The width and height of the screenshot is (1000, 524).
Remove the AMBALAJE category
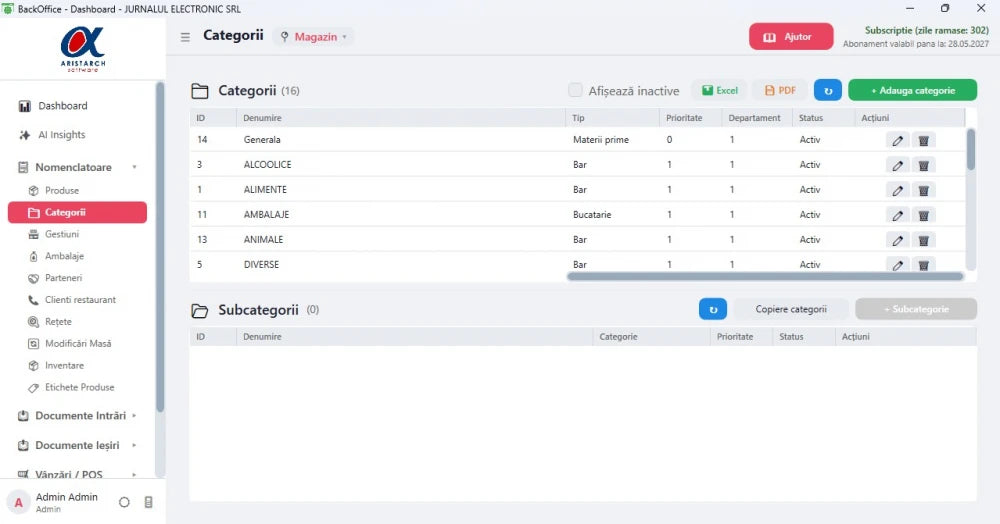[923, 215]
